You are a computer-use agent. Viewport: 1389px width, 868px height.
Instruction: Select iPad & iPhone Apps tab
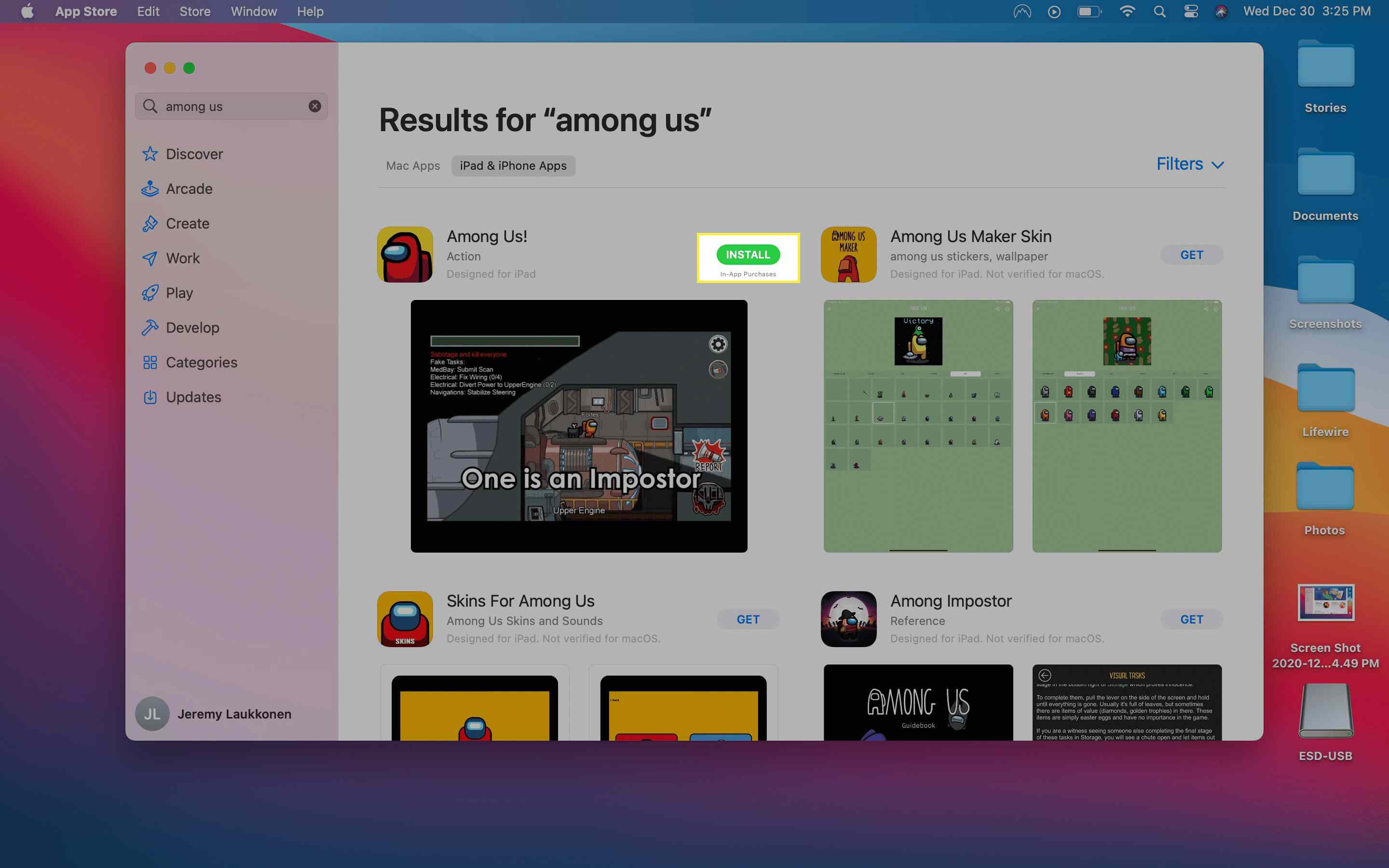[x=513, y=165]
